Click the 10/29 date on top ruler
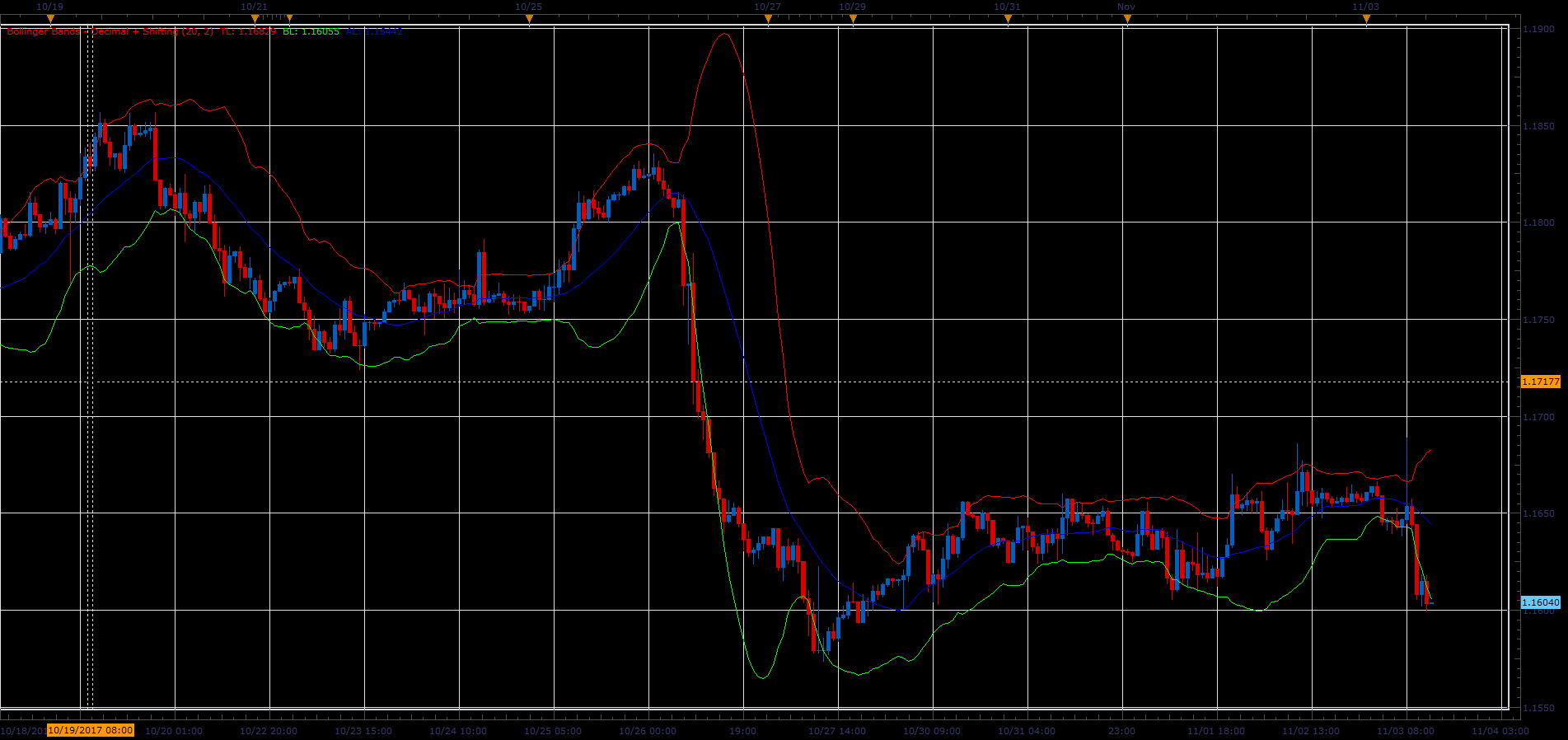 (853, 7)
